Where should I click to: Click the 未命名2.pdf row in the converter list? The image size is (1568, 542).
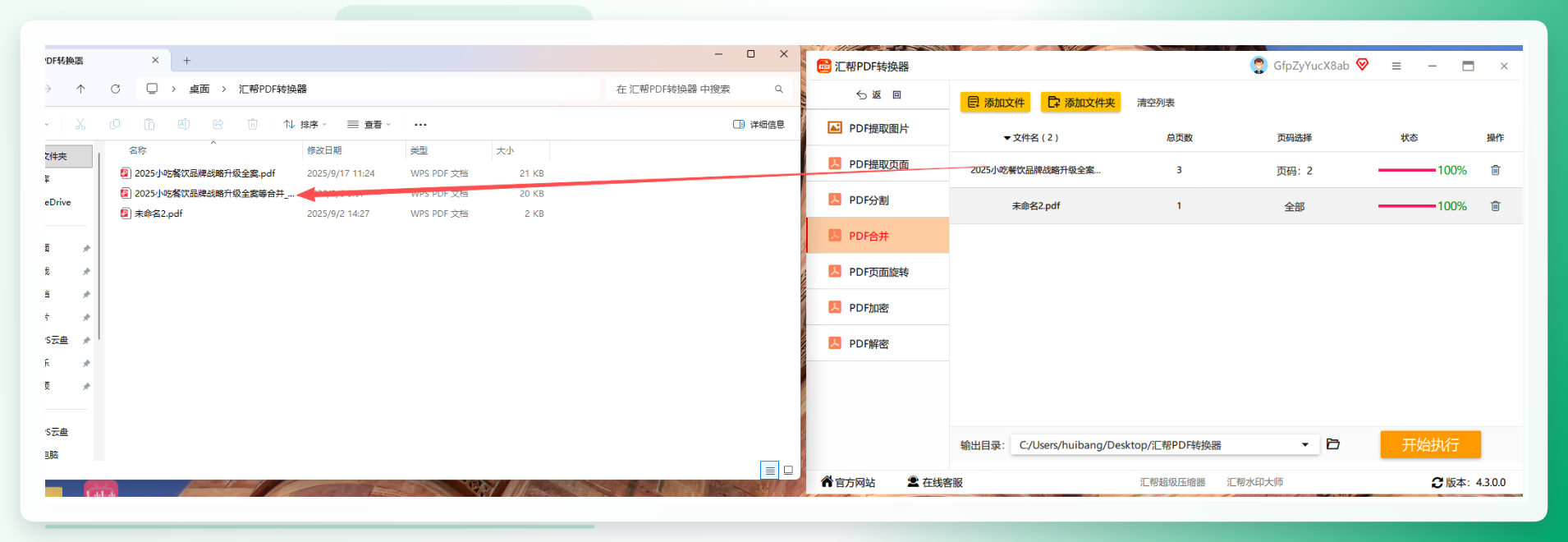coord(1236,206)
